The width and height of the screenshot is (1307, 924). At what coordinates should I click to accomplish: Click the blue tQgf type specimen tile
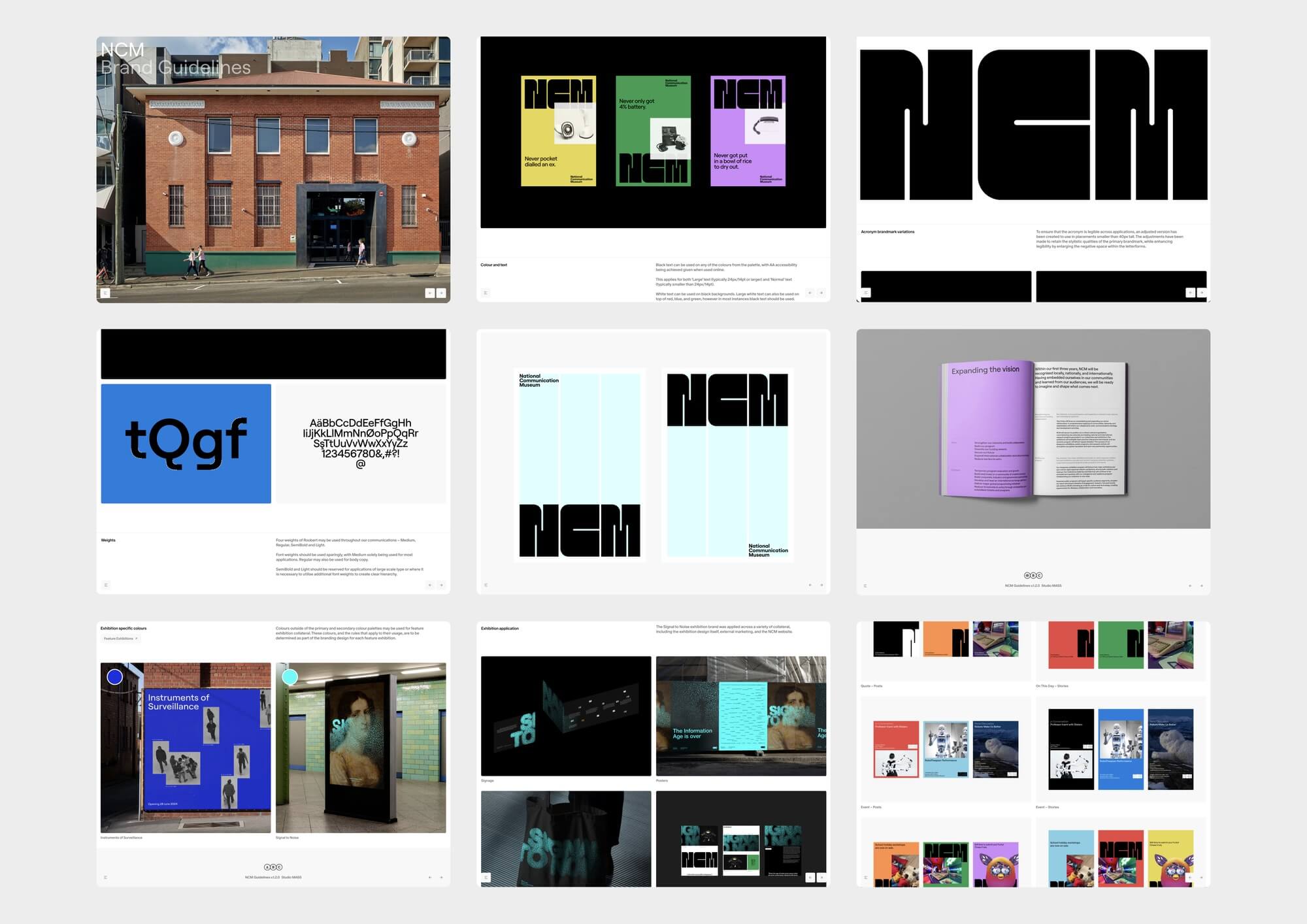point(186,444)
